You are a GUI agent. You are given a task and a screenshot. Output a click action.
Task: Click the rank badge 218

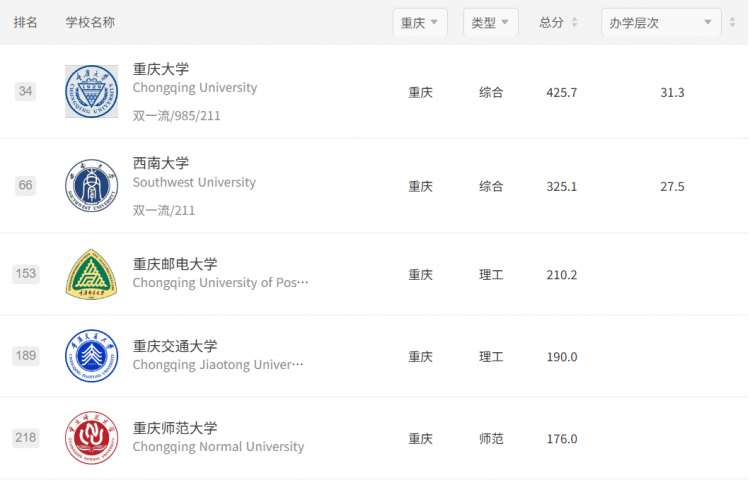(25, 437)
